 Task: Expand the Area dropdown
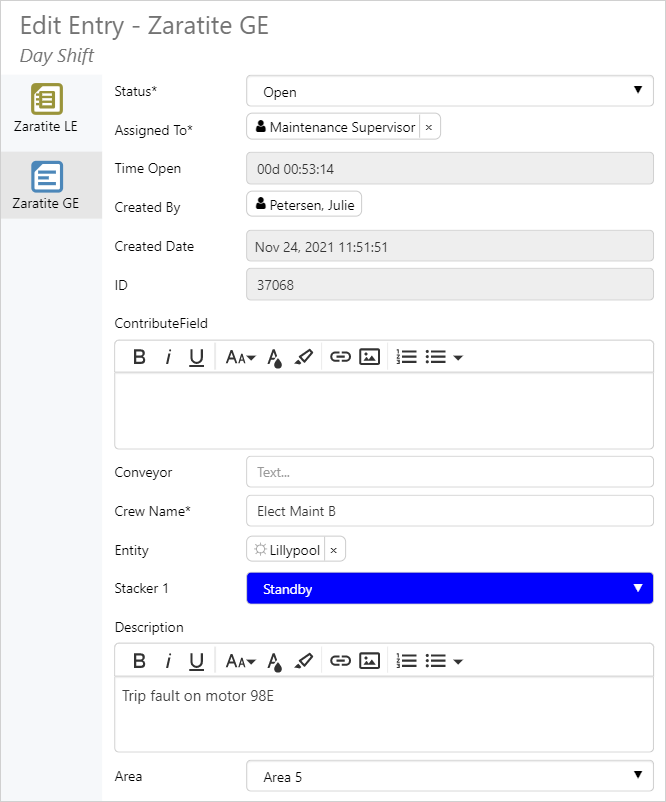coord(449,777)
